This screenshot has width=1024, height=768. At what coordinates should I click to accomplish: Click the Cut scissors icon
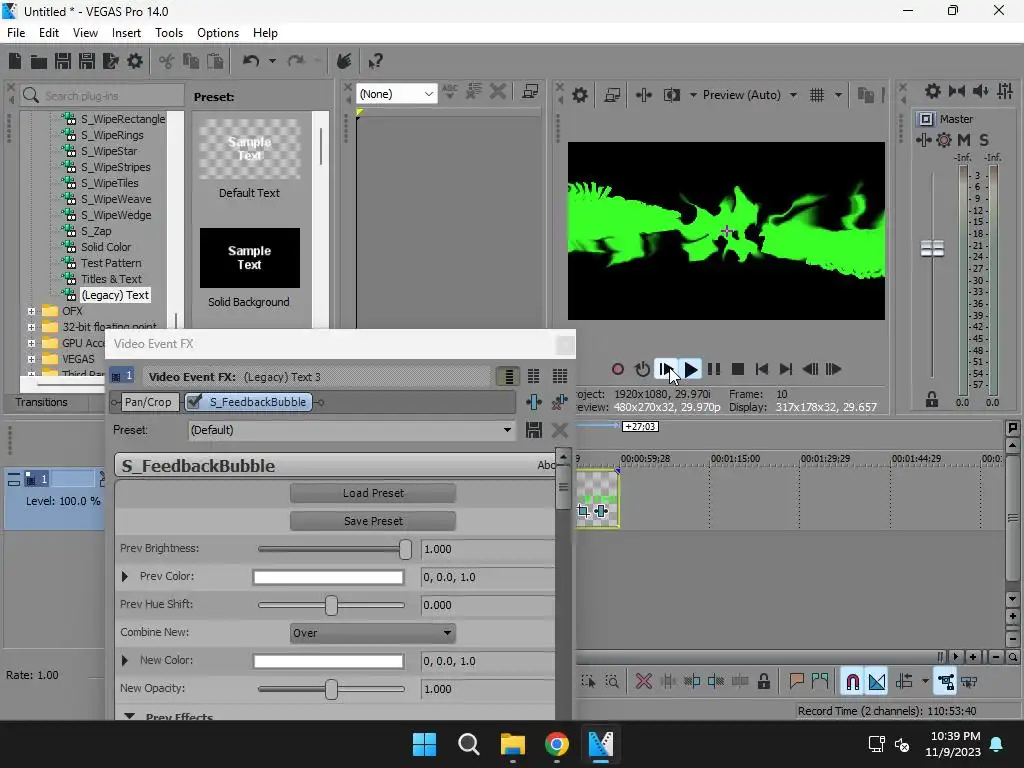click(x=167, y=61)
